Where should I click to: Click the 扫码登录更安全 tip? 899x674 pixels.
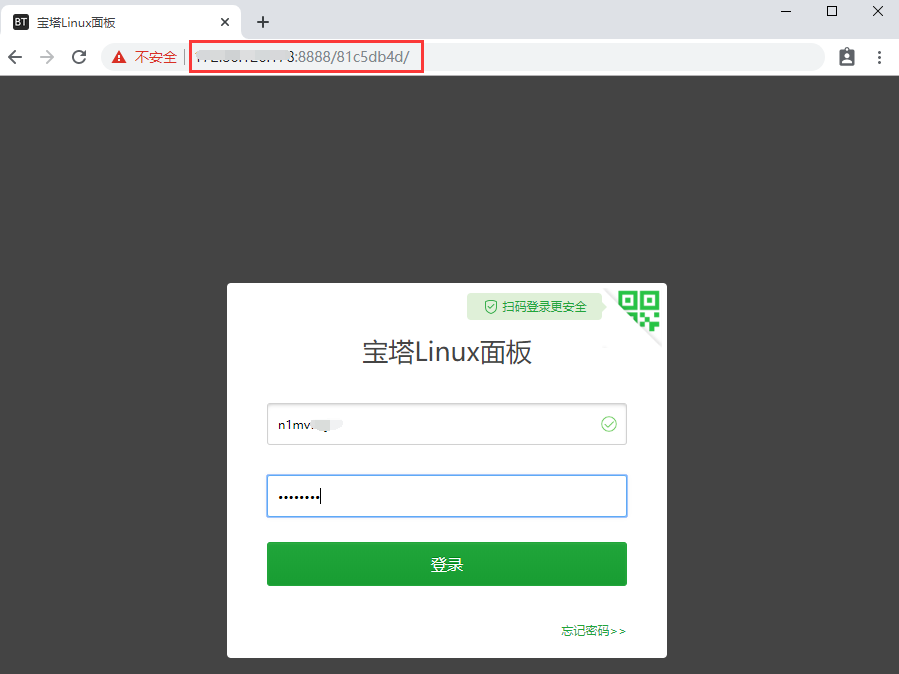click(x=534, y=307)
